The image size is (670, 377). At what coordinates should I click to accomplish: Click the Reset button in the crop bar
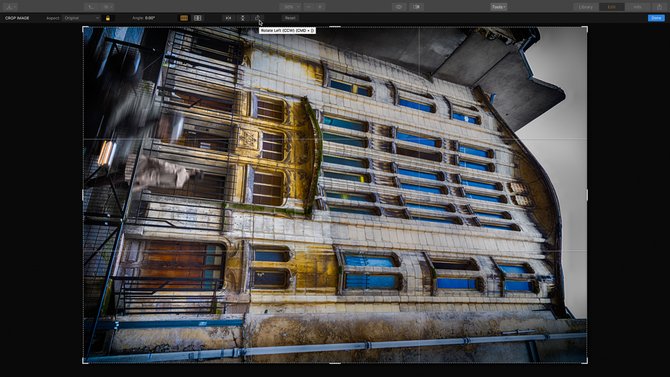[x=290, y=18]
